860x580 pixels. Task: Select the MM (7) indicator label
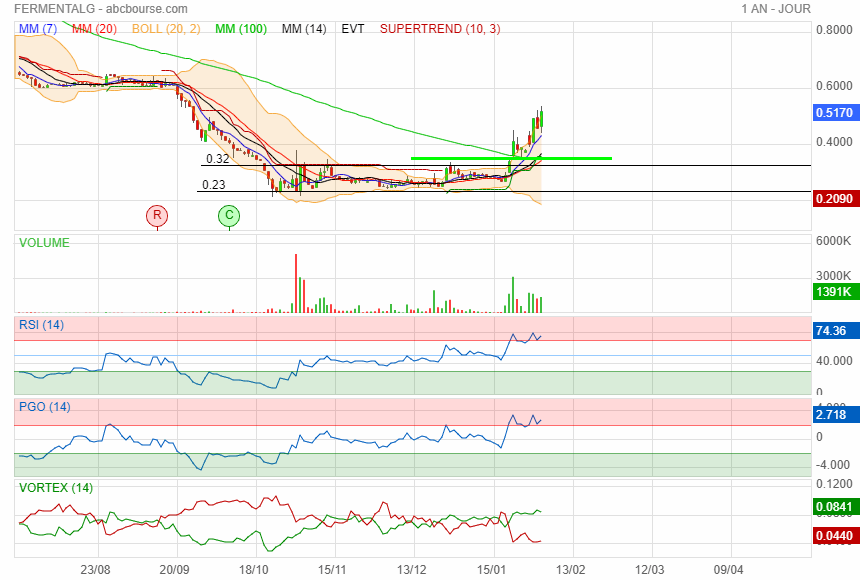[x=38, y=29]
